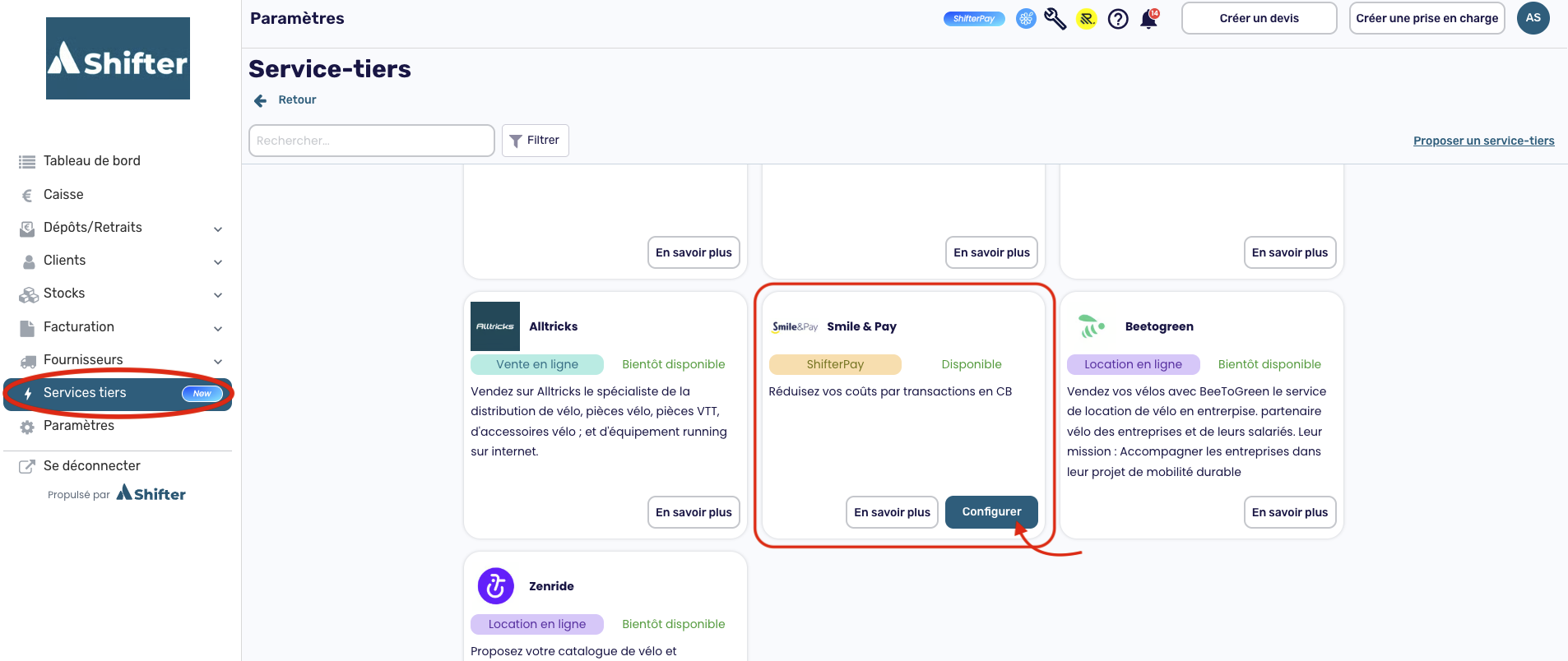Click the Services tiers lightning icon

[x=28, y=394]
